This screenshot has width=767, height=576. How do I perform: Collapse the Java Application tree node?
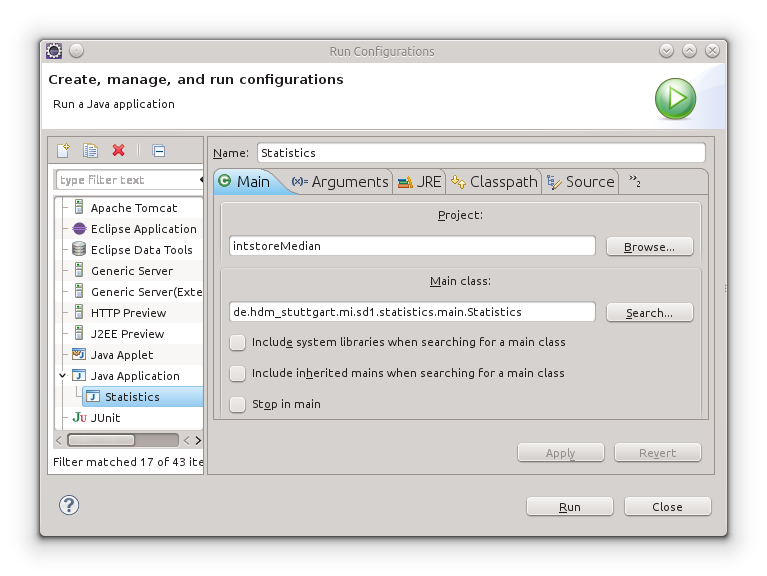click(63, 376)
